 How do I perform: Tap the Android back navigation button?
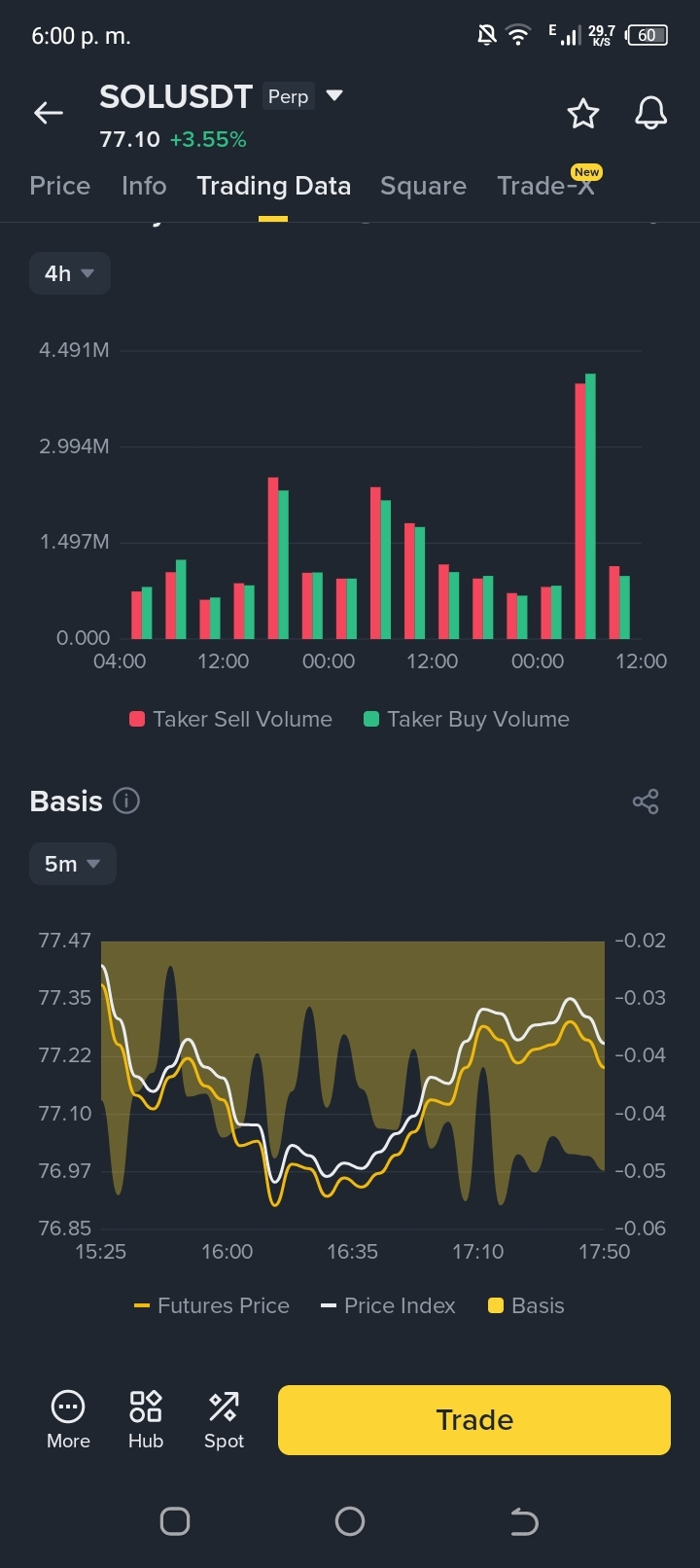click(x=524, y=1521)
